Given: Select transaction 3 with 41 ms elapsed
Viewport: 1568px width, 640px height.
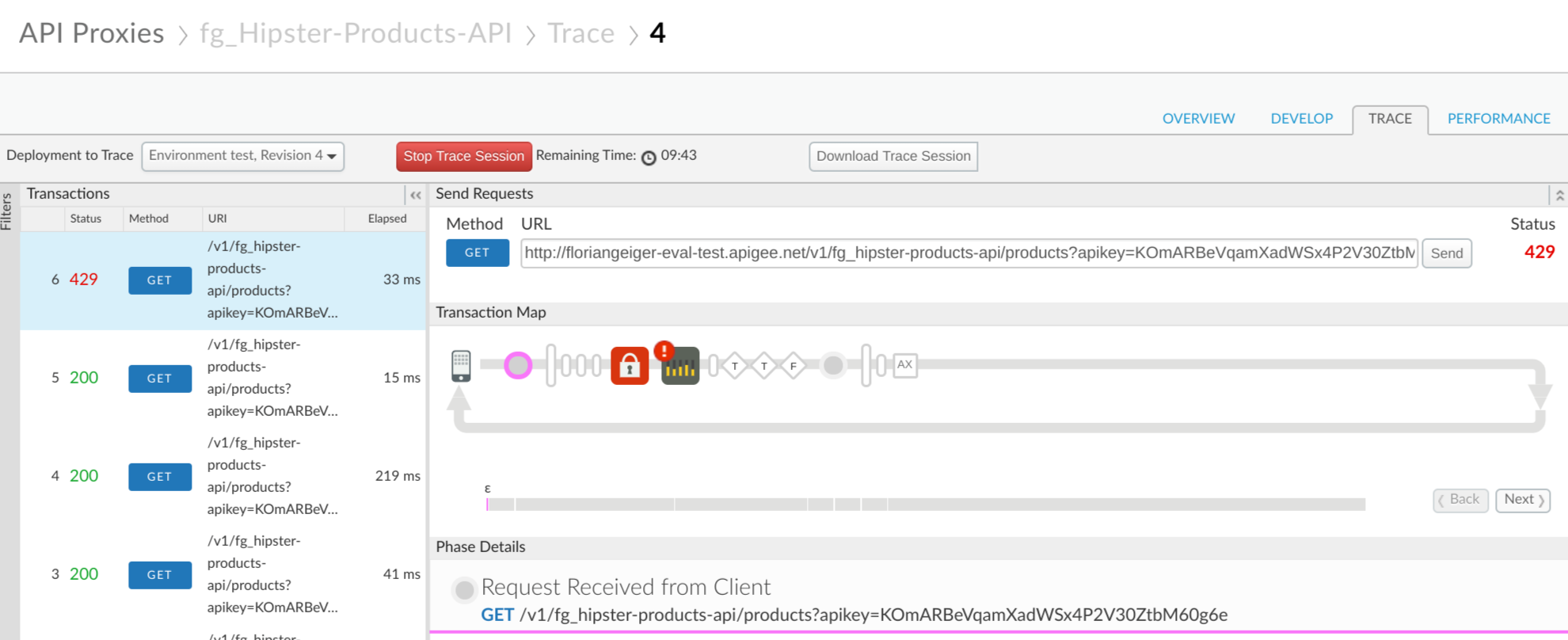Looking at the screenshot, I should pyautogui.click(x=223, y=575).
